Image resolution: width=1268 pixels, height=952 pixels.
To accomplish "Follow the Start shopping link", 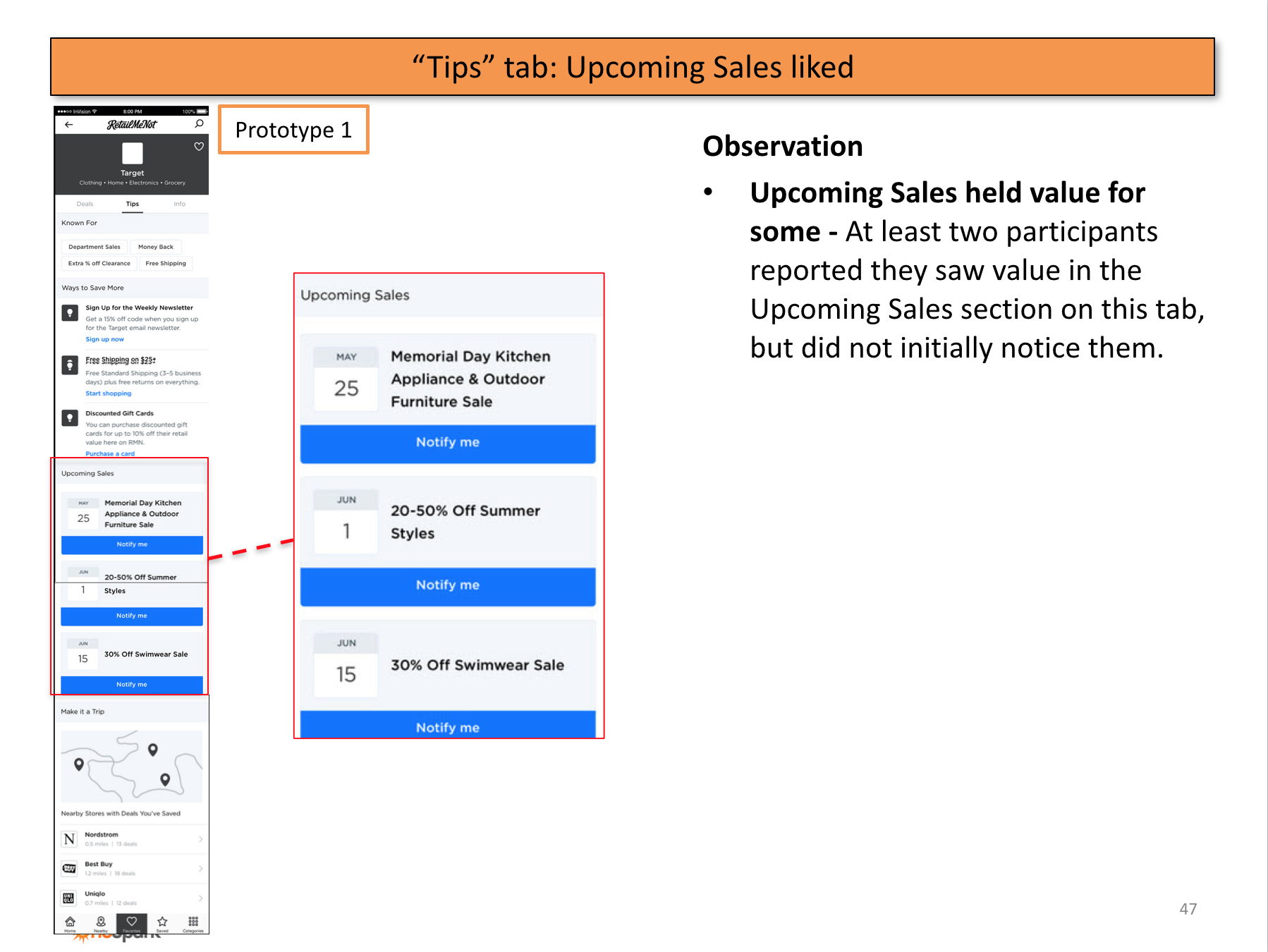I will [x=108, y=393].
